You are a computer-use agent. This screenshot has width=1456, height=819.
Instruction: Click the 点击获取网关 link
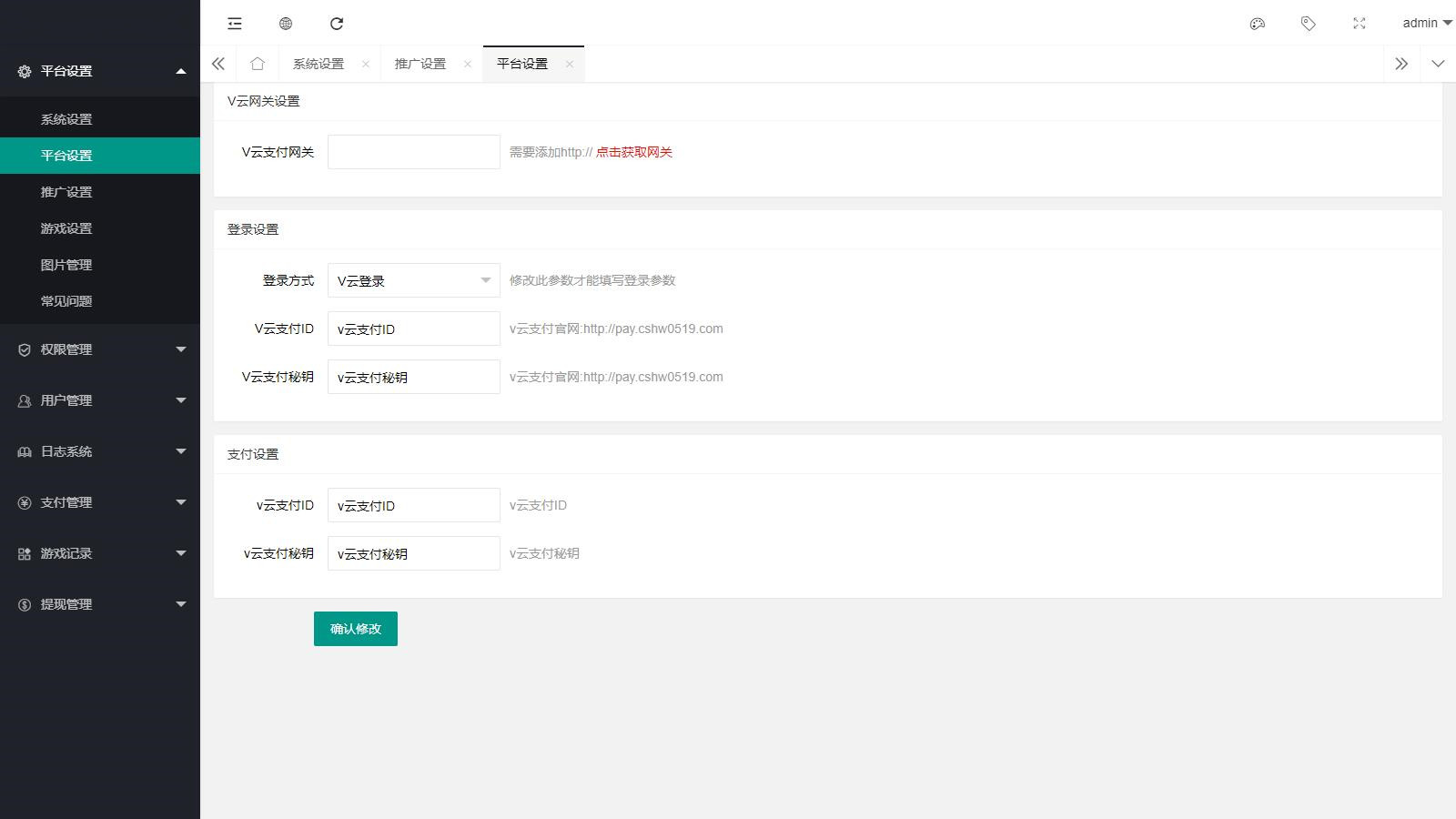click(x=634, y=152)
